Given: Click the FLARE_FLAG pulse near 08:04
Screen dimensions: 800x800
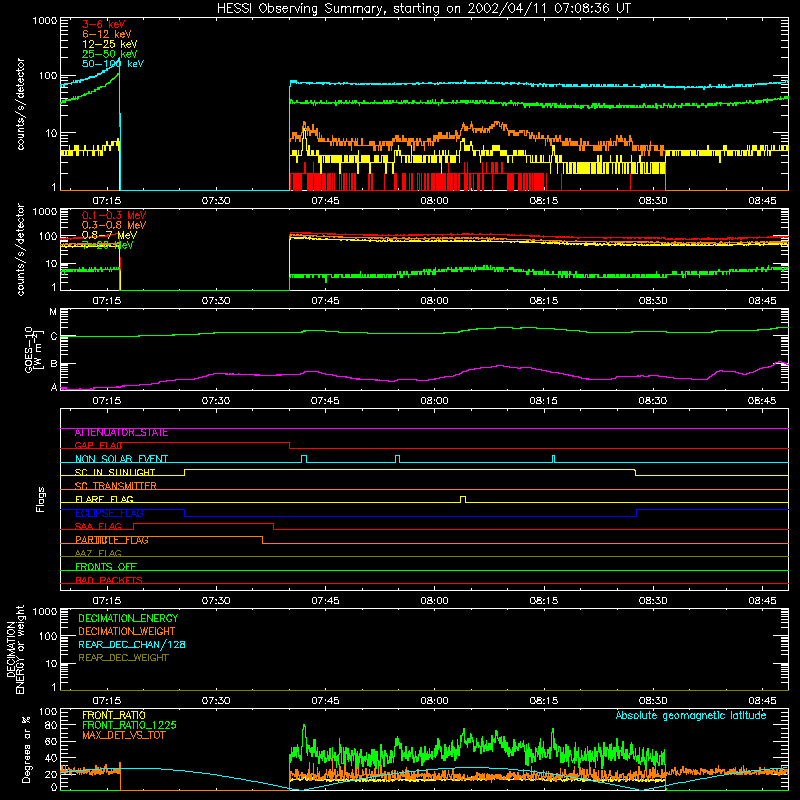Looking at the screenshot, I should pos(463,499).
